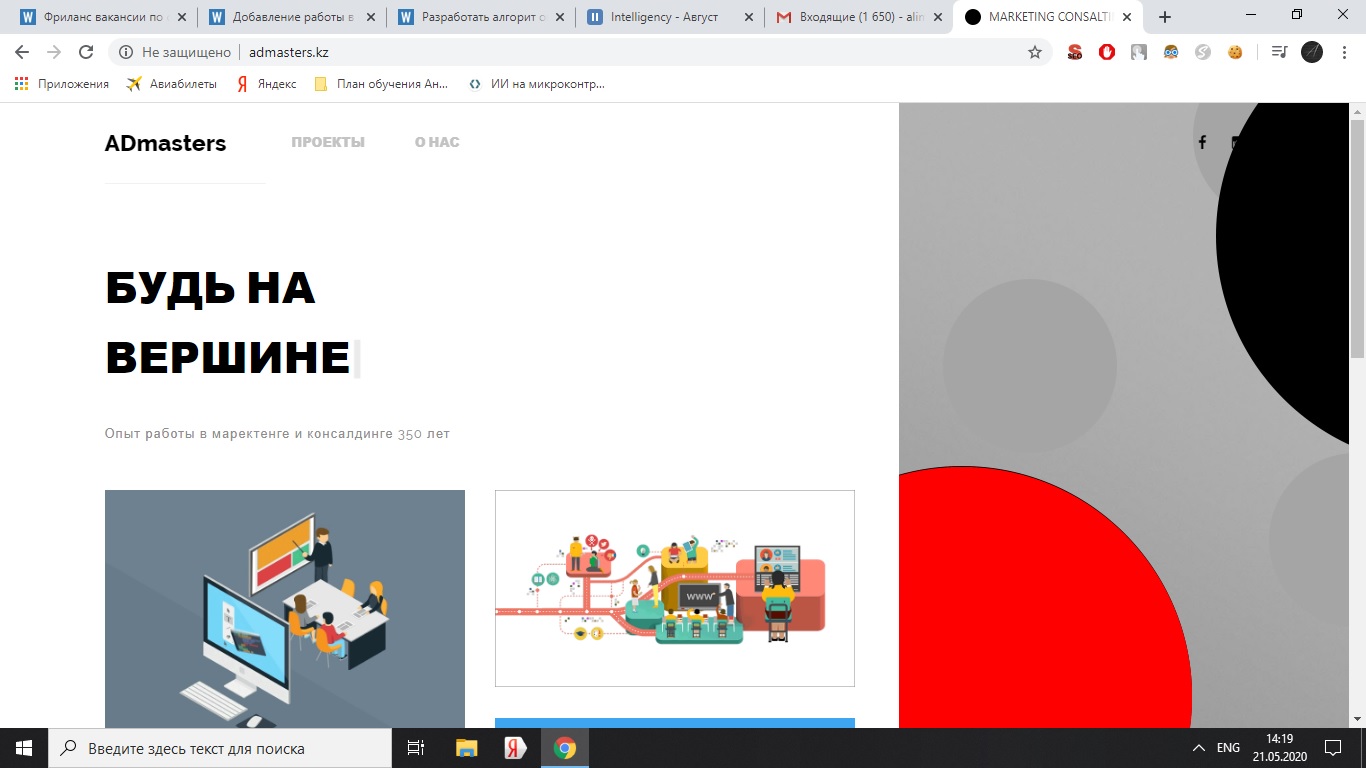Open the media control playlist icon

pyautogui.click(x=1279, y=52)
